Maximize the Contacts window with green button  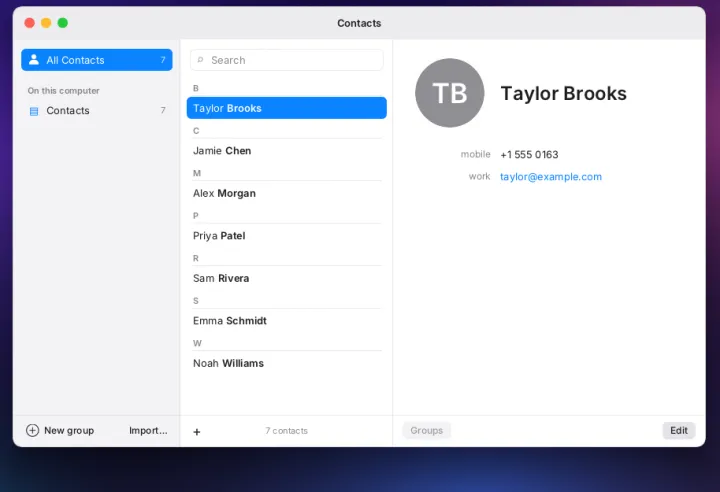tap(62, 23)
